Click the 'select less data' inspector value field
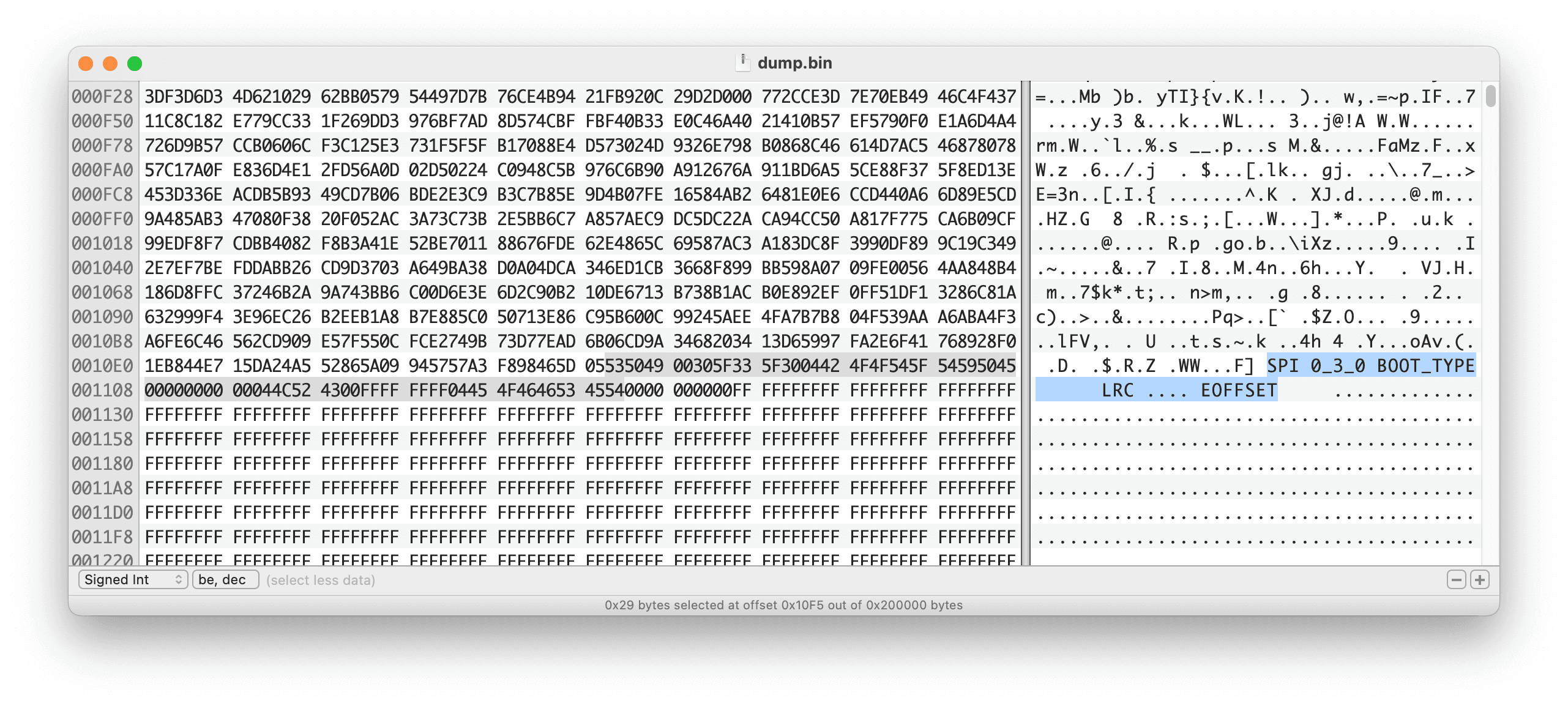 [x=321, y=580]
